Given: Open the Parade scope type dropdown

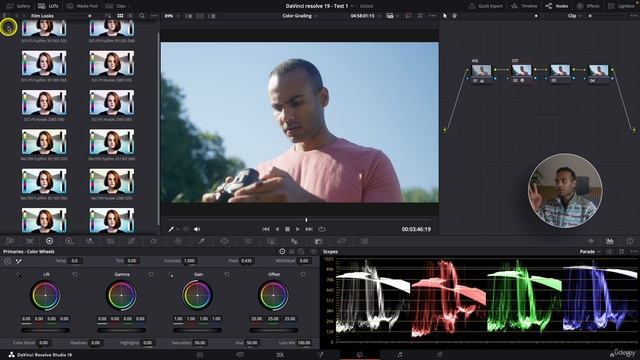Looking at the screenshot, I should coord(590,252).
